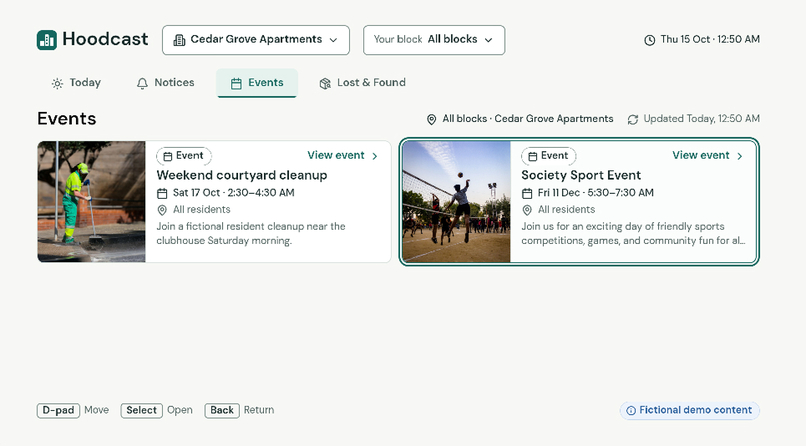Click the Select key hint
806x446 pixels.
click(141, 411)
